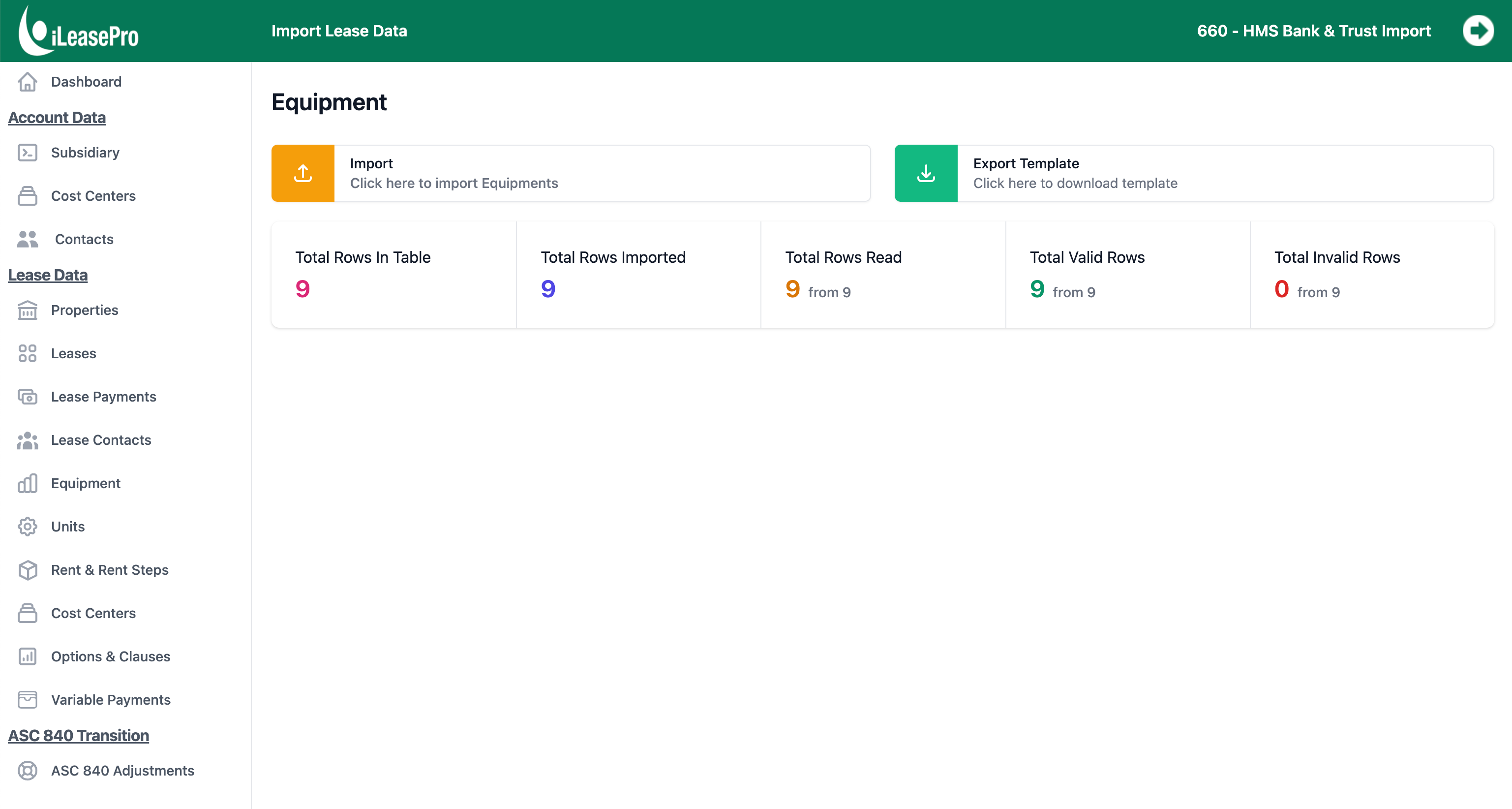
Task: Open Properties in the sidebar
Action: pos(85,310)
